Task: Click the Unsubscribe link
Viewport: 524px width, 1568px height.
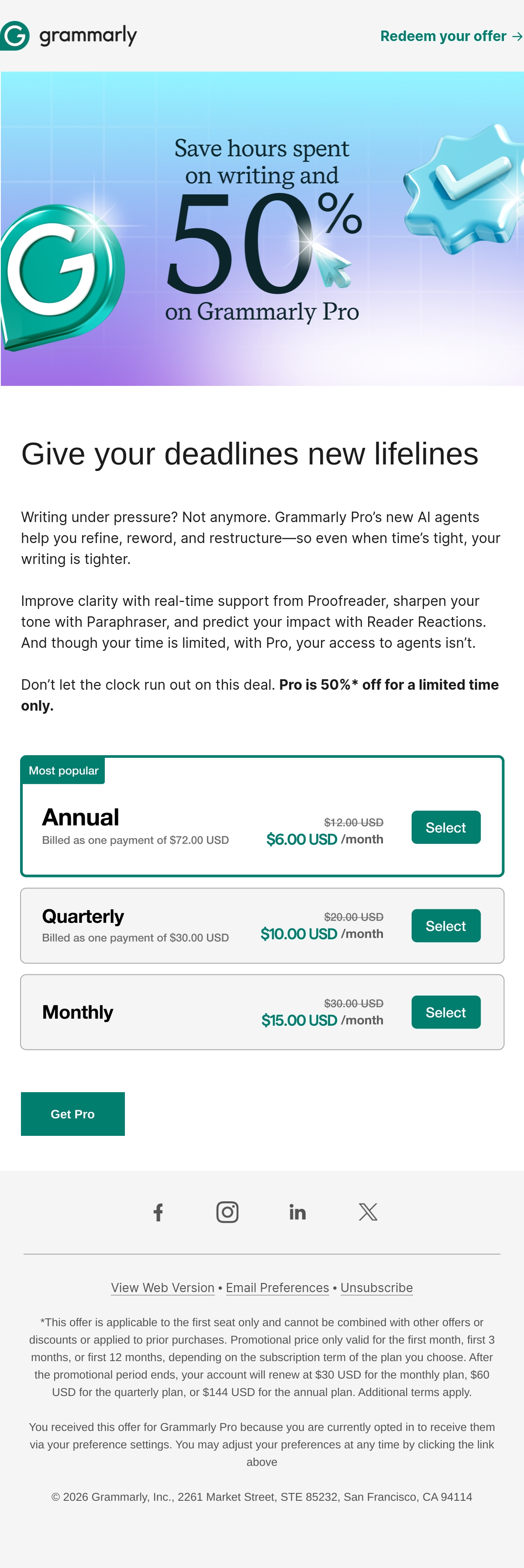Action: click(377, 1288)
